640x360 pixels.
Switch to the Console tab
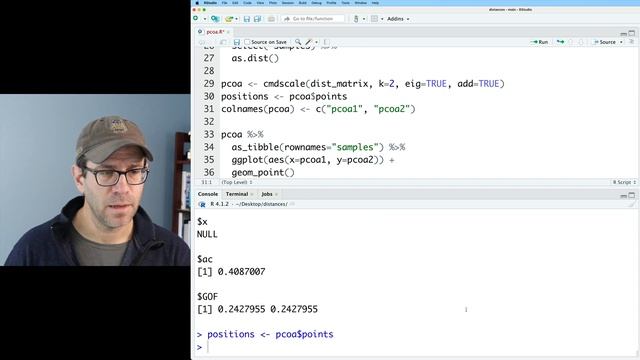(208, 194)
